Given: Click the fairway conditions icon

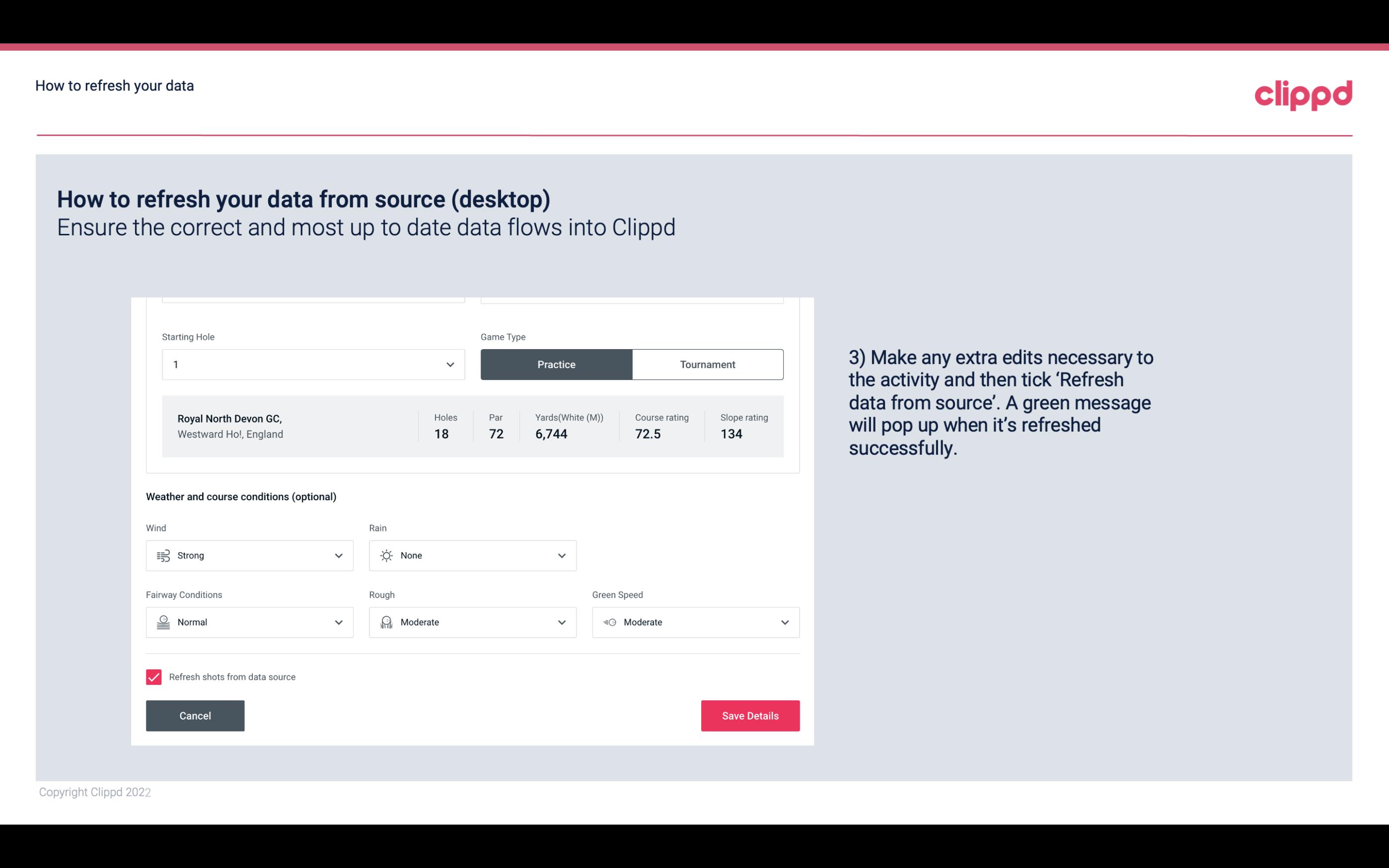Looking at the screenshot, I should [x=162, y=622].
